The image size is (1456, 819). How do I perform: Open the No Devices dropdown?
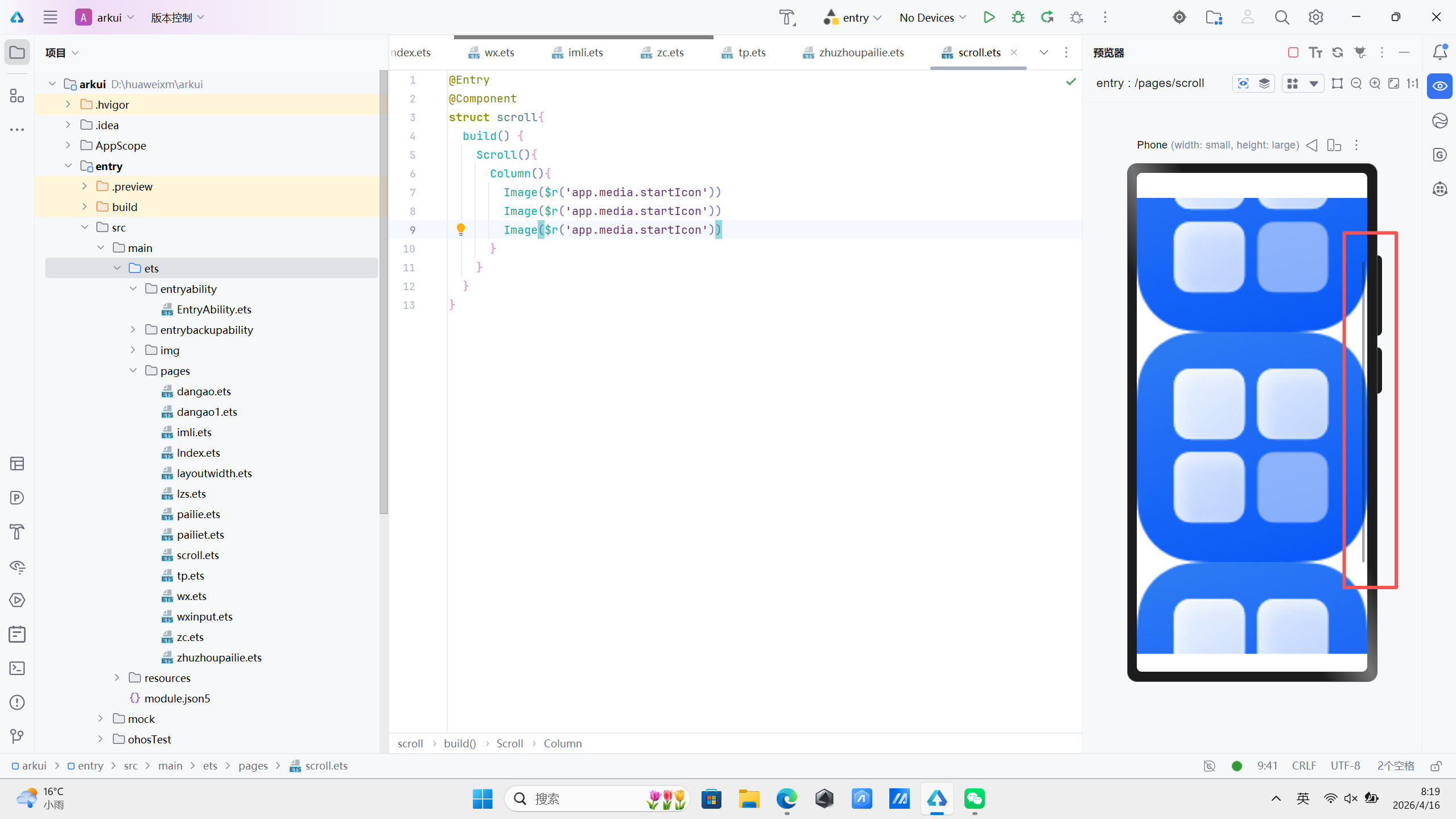933,18
